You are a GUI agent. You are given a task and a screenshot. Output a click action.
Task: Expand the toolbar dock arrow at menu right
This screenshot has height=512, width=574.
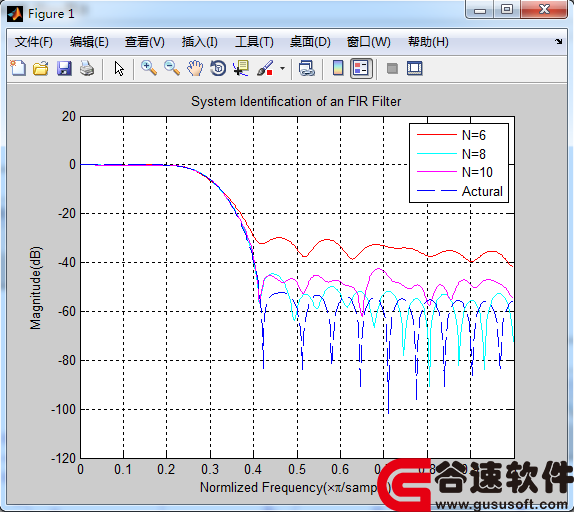click(x=558, y=42)
